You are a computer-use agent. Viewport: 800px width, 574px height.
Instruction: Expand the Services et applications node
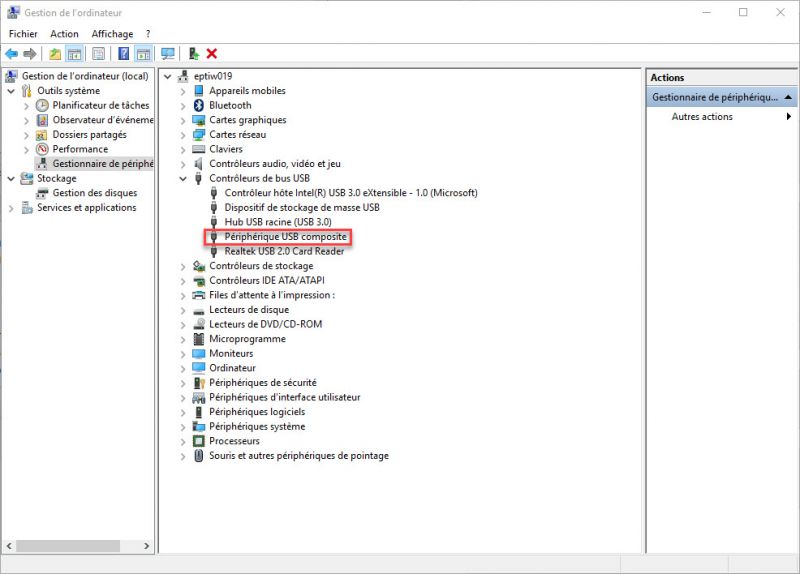coord(11,208)
